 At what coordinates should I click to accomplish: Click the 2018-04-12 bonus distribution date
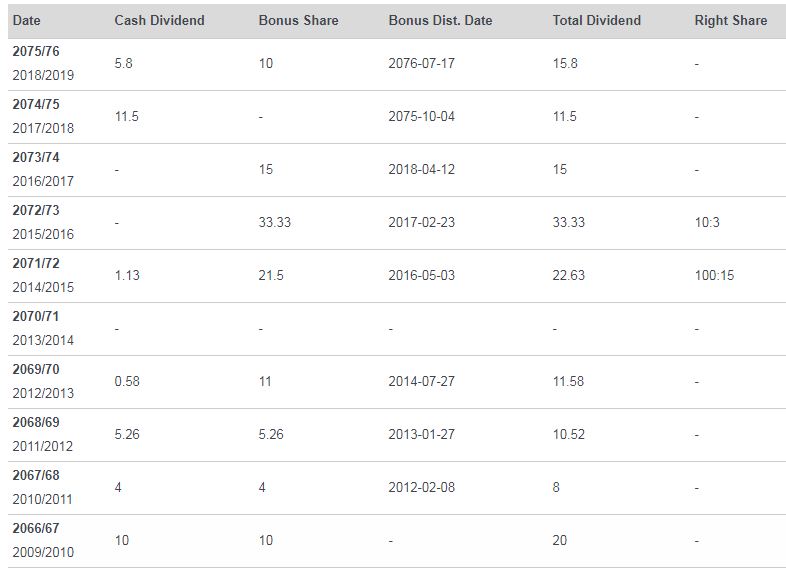(x=422, y=169)
